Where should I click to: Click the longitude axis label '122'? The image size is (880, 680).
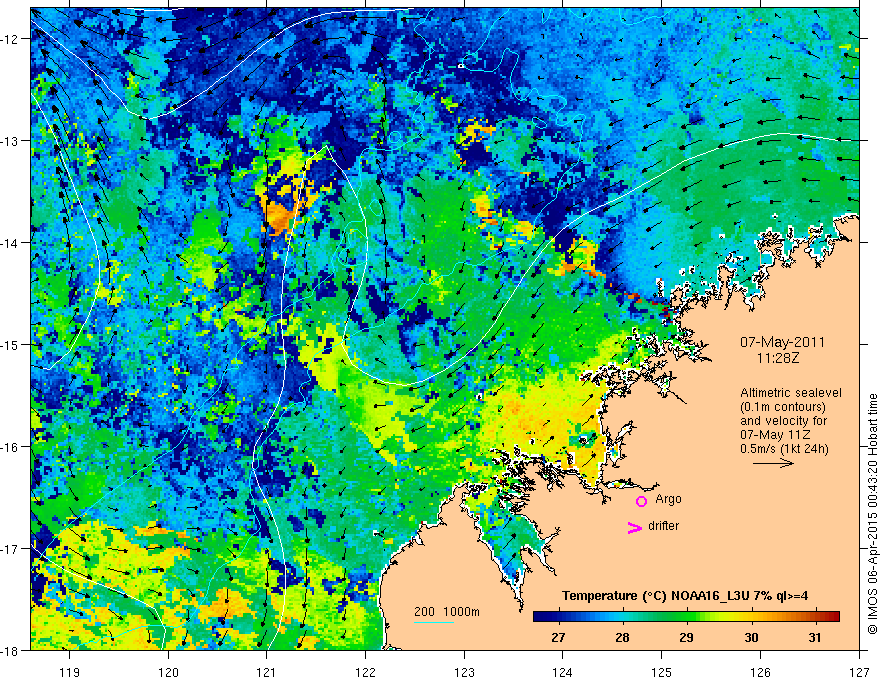pyautogui.click(x=365, y=672)
